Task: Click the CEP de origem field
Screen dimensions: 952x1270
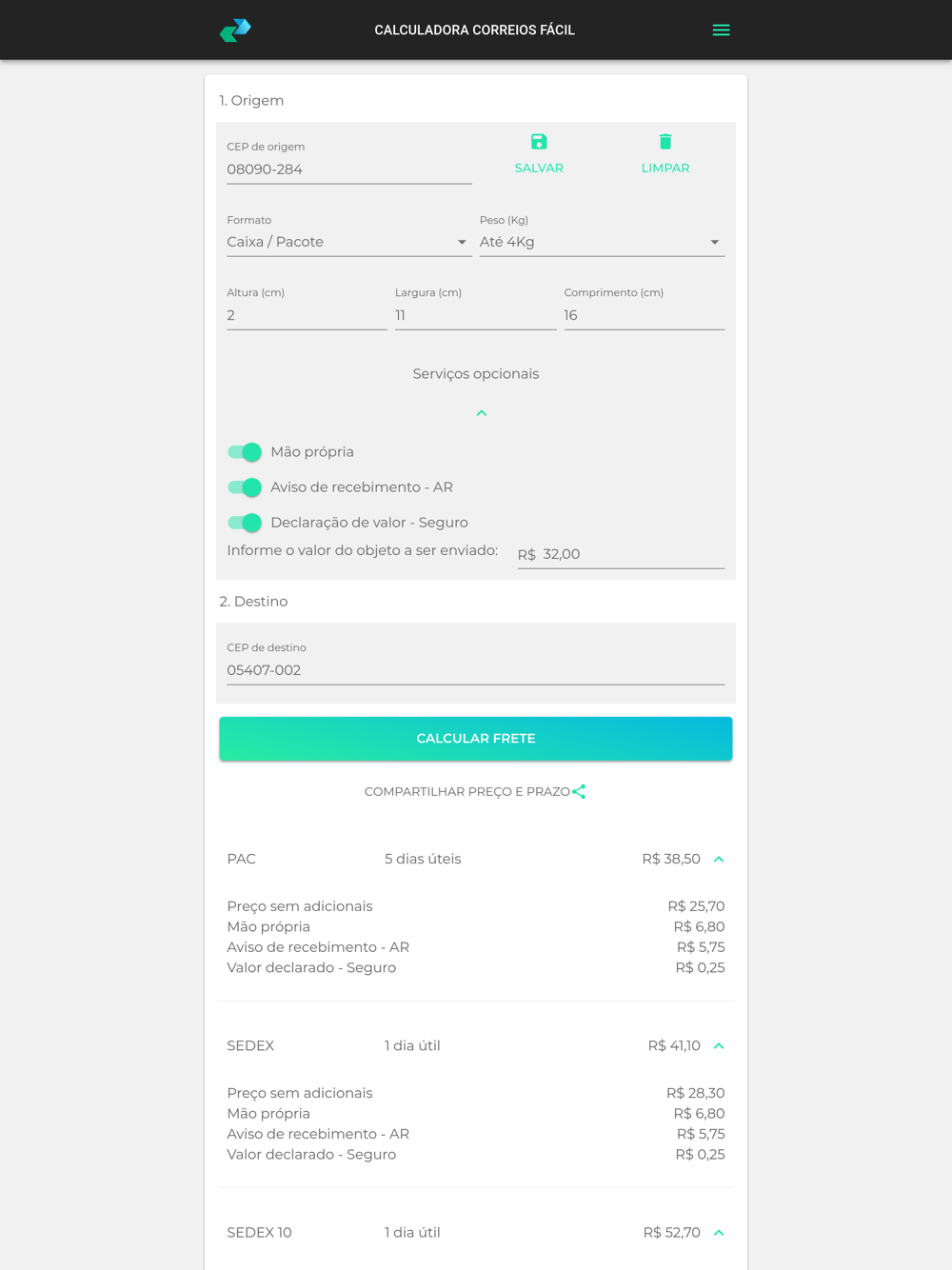Action: click(349, 169)
